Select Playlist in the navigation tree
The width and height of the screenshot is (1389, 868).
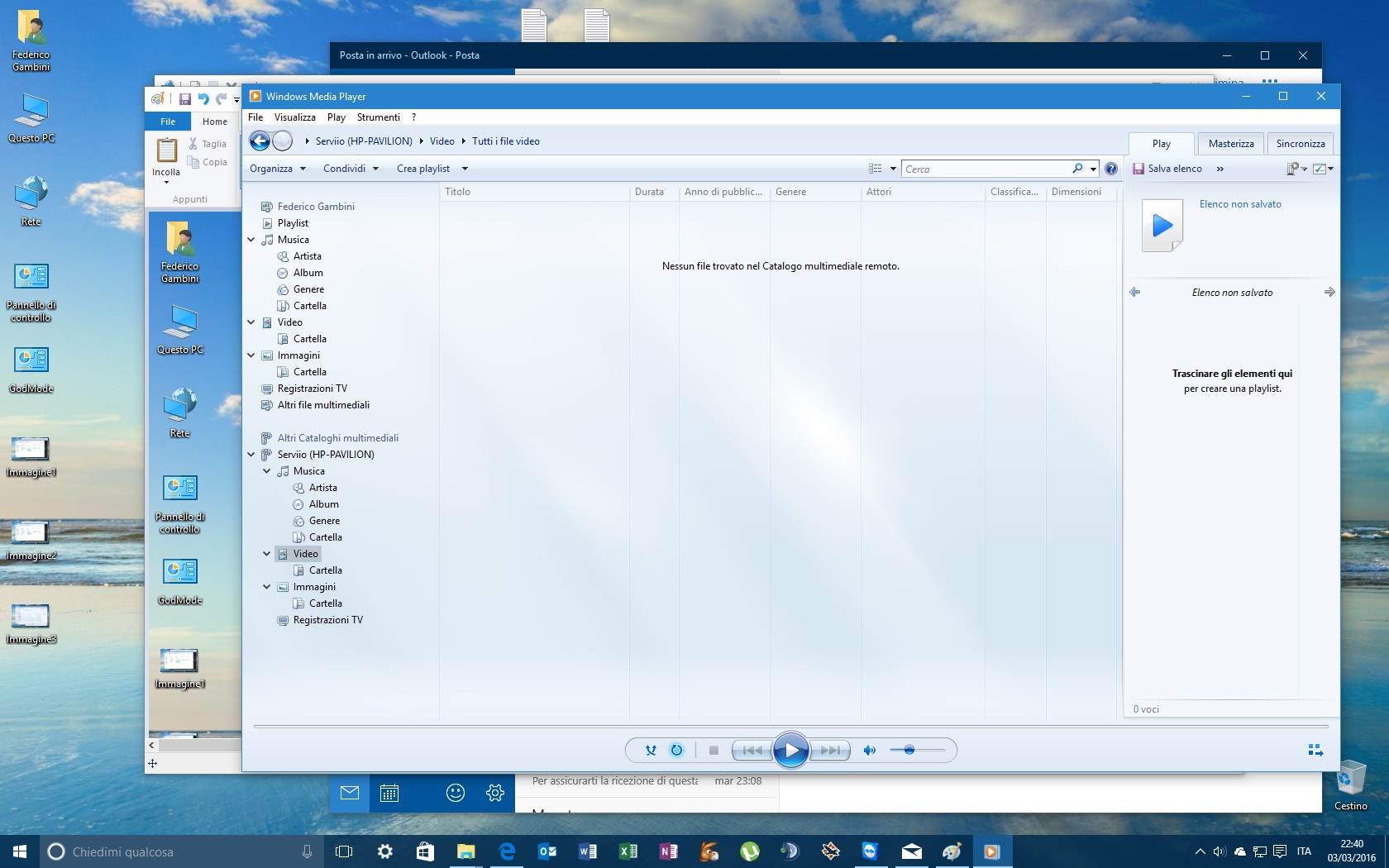293,223
